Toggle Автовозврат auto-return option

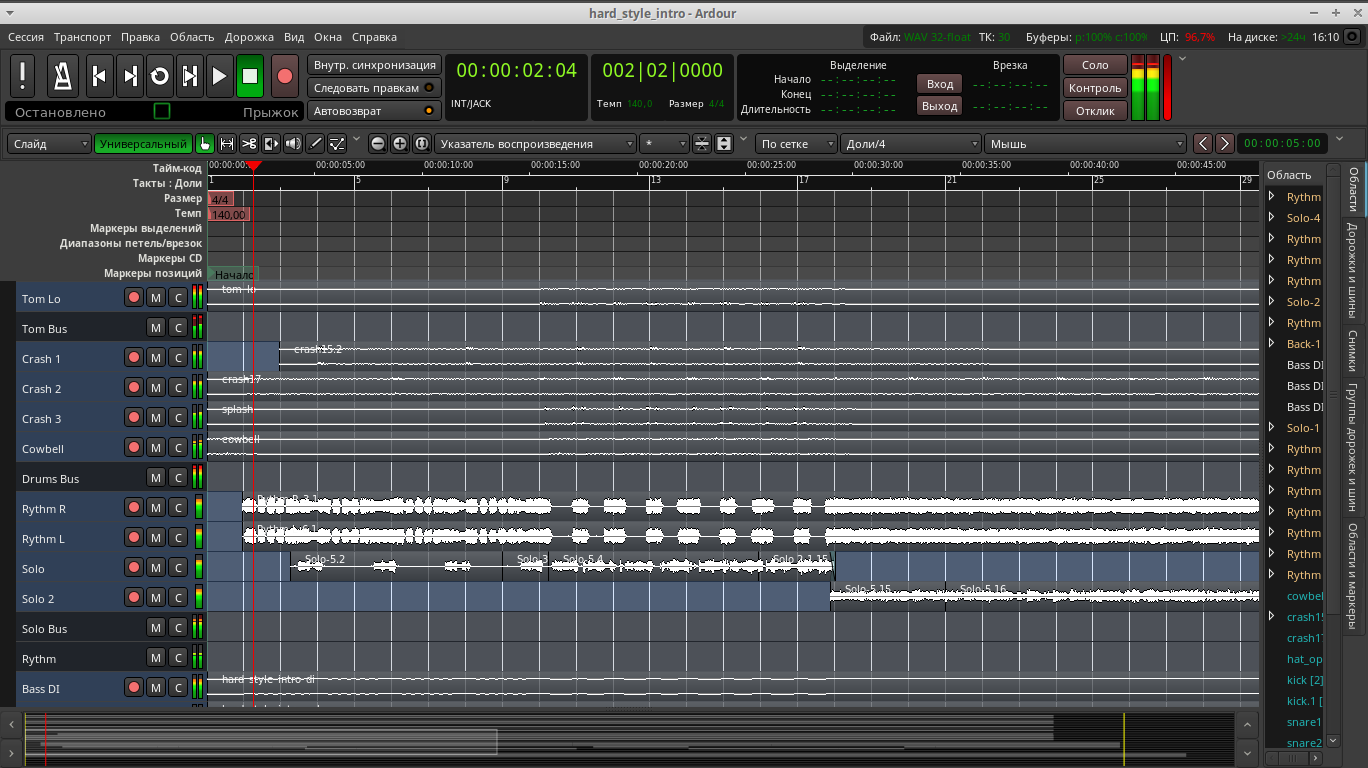pyautogui.click(x=375, y=111)
